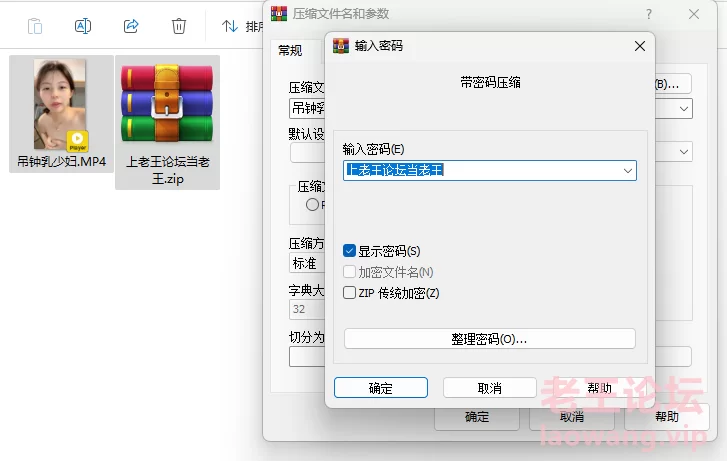The height and width of the screenshot is (461, 727).
Task: Click the Delete trash icon in Explorer
Action: click(x=179, y=26)
